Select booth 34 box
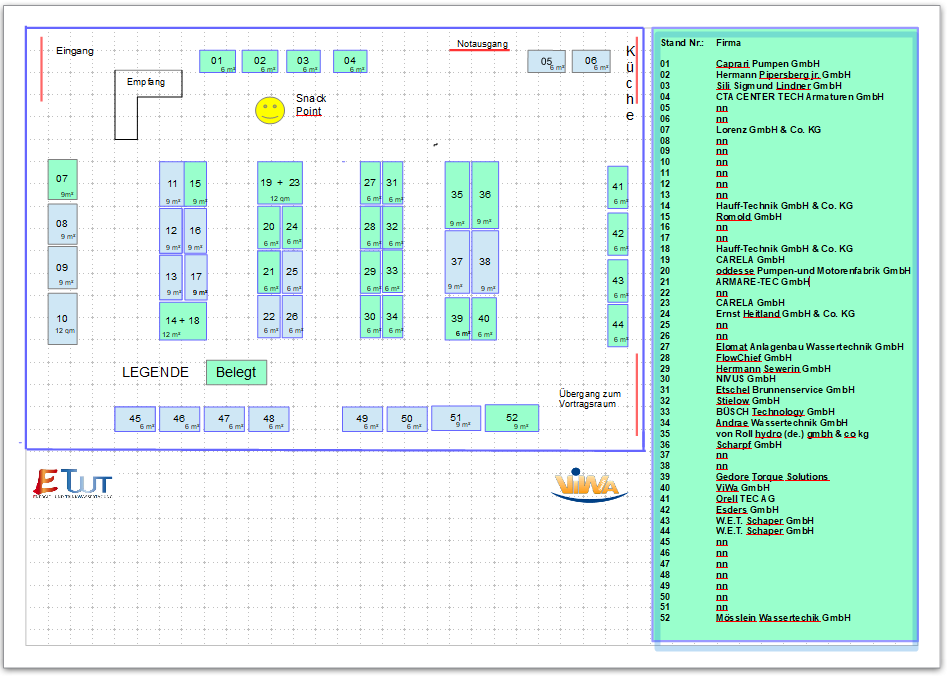Image resolution: width=947 pixels, height=676 pixels. [x=393, y=316]
